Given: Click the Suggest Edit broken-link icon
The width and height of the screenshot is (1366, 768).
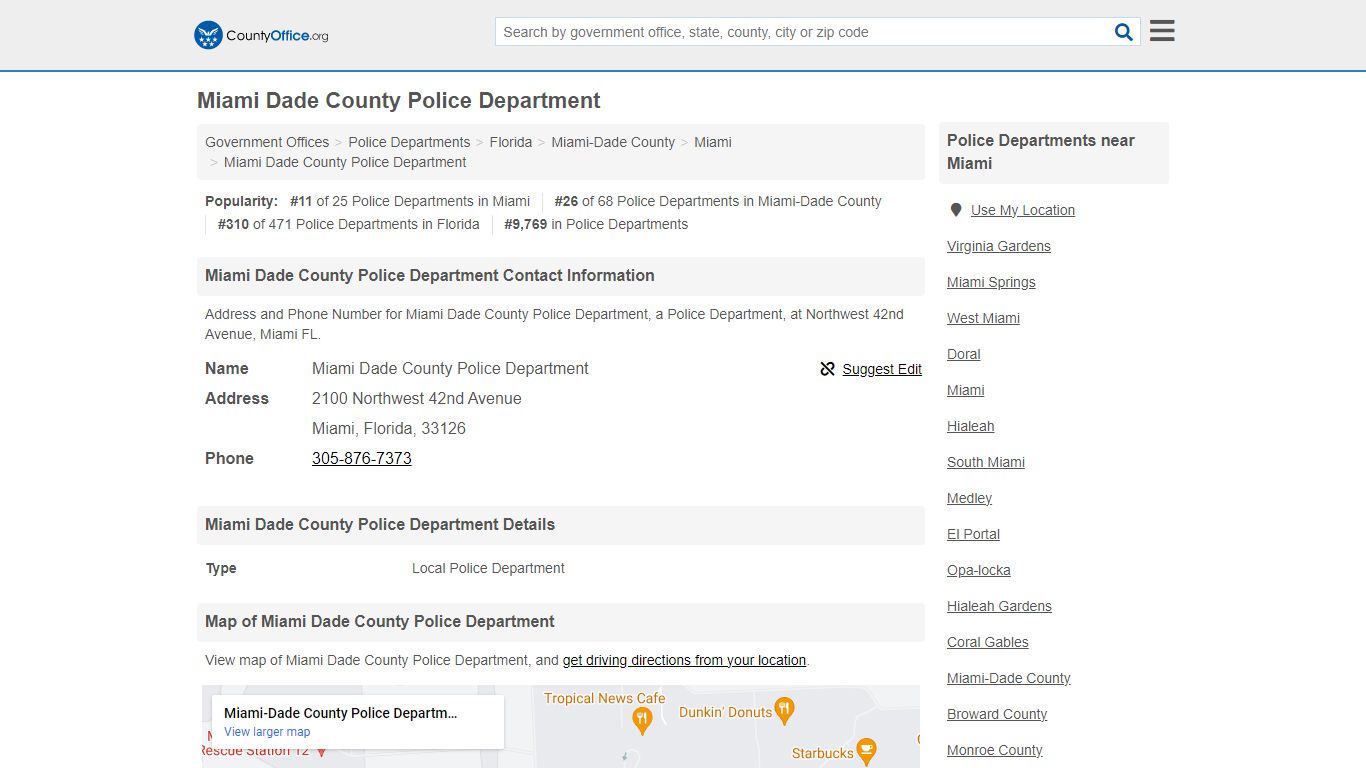Looking at the screenshot, I should point(827,369).
